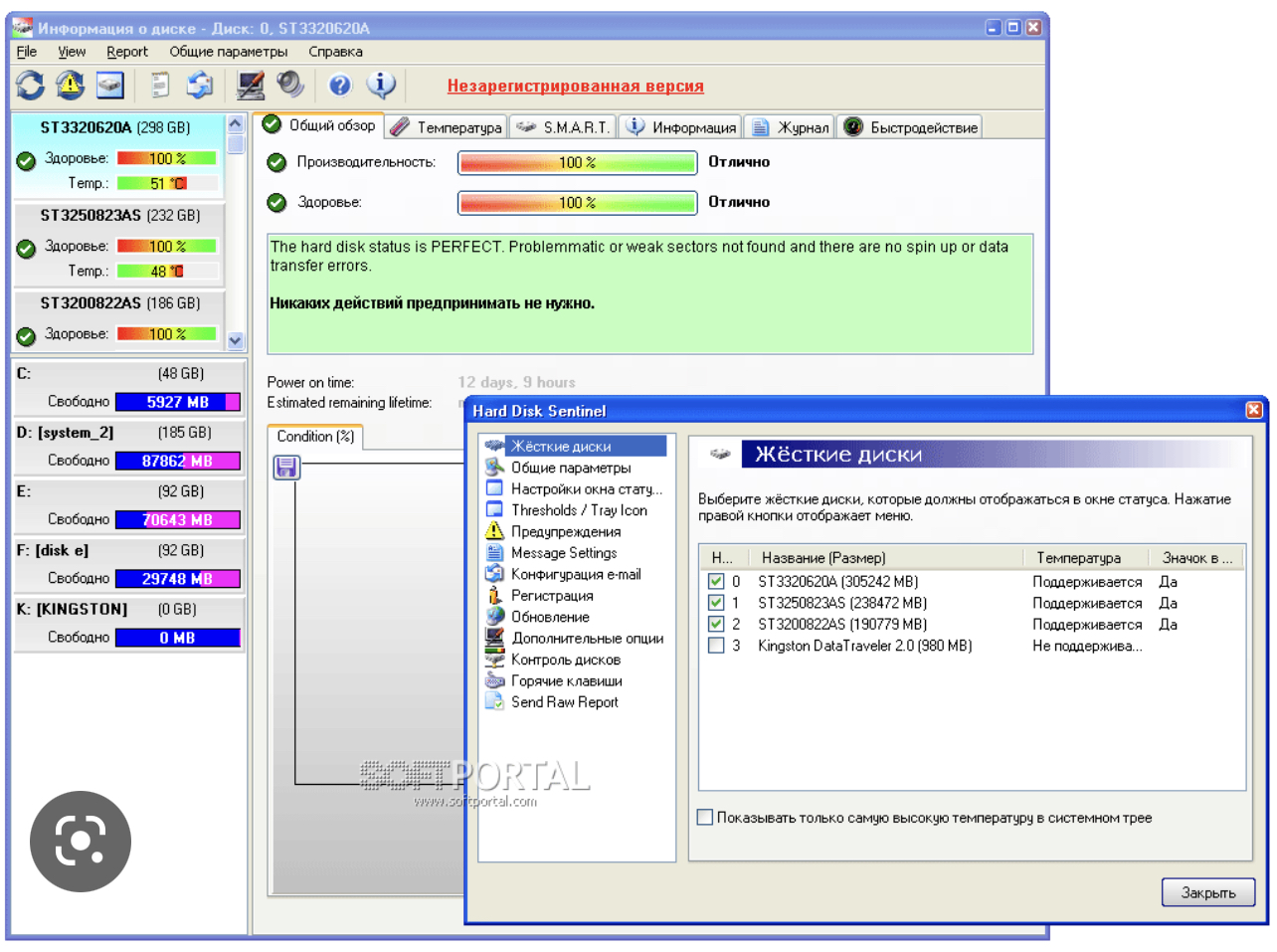Open Настройки окна стату... settings page
The image size is (1277, 952).
pyautogui.click(x=587, y=489)
